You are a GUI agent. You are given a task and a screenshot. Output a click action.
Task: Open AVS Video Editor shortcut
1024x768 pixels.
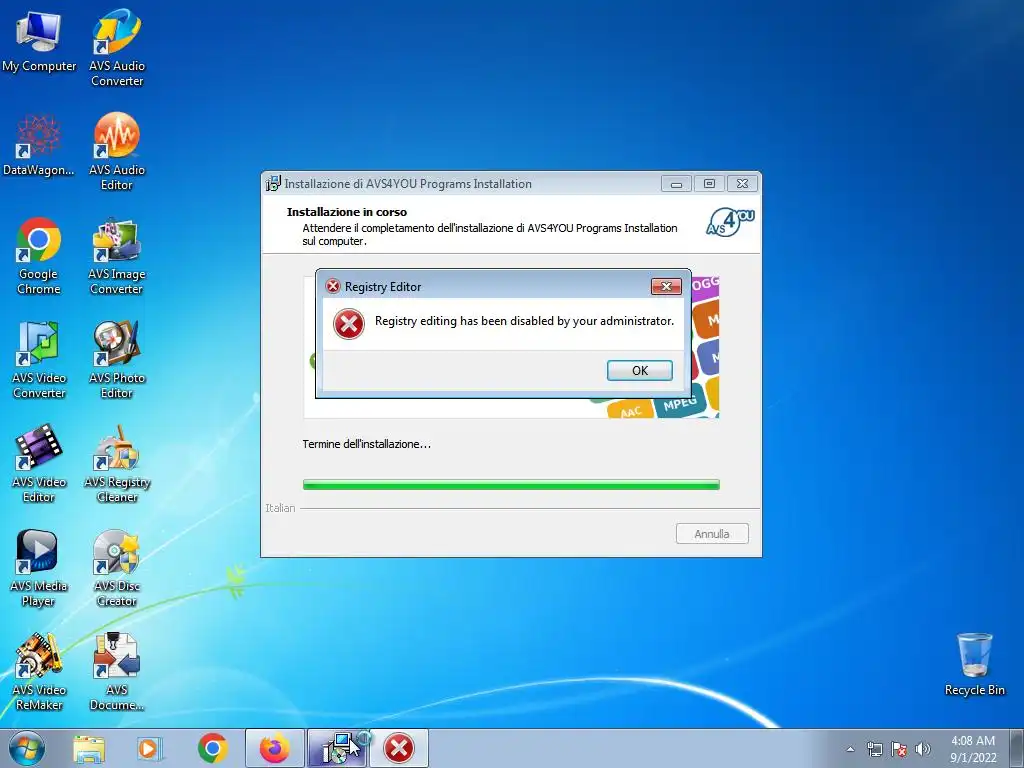39,464
